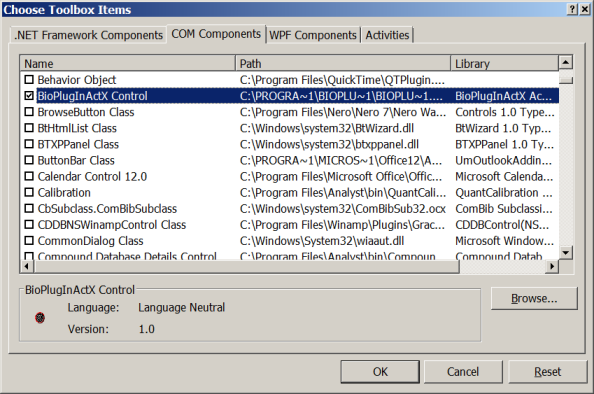Screen dimensions: 594x394
Task: Sort list by Path column header
Action: tap(343, 63)
